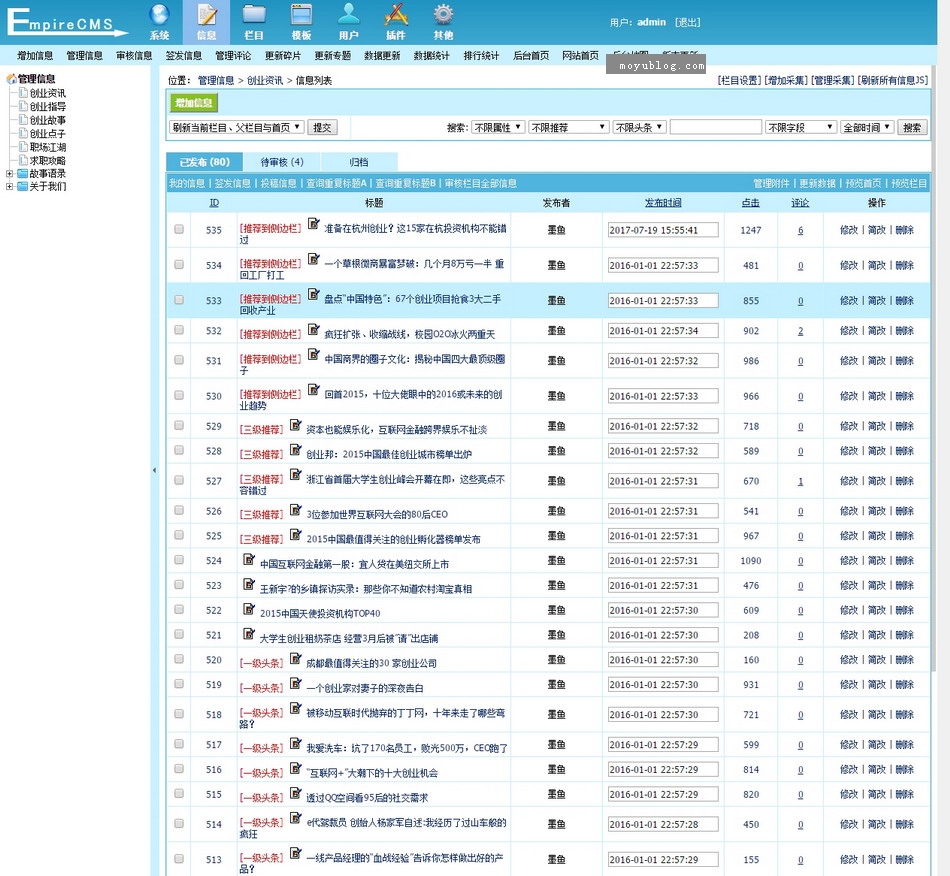This screenshot has width=950, height=876.
Task: Switch to the 归档 tab
Action: pyautogui.click(x=359, y=162)
